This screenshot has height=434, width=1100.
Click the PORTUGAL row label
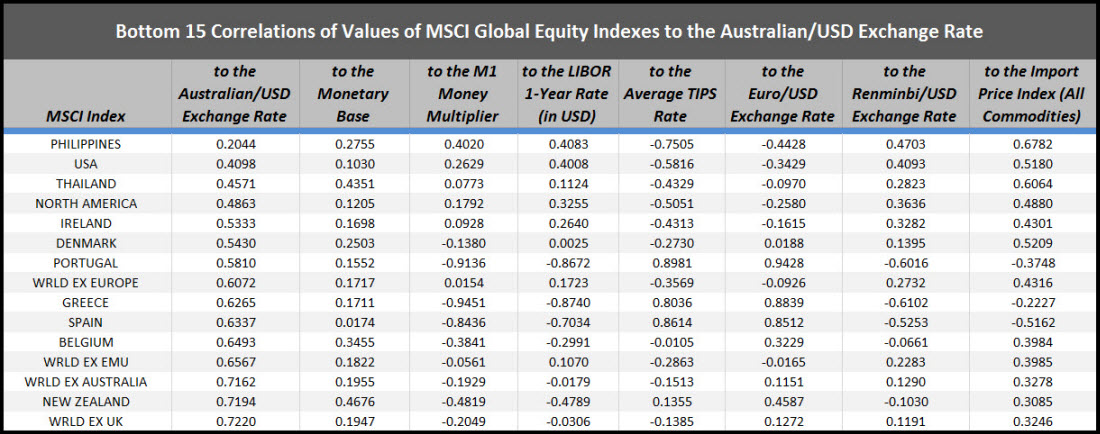coord(86,264)
